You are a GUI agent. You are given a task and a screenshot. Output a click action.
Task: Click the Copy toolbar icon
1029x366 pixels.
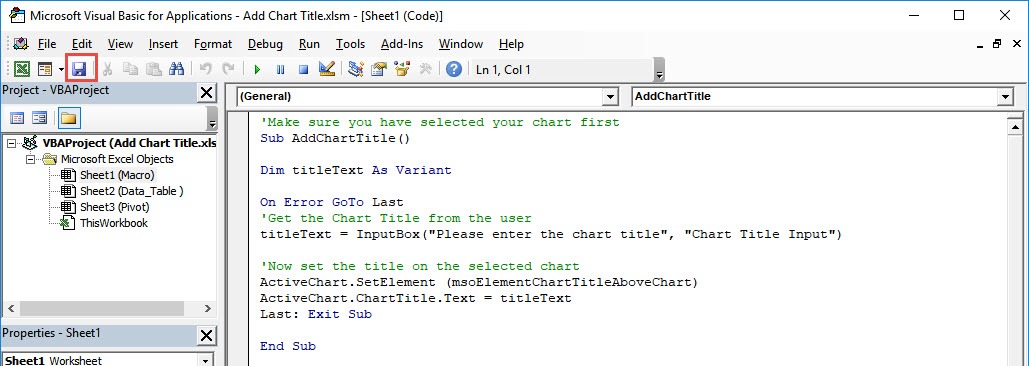pyautogui.click(x=131, y=69)
